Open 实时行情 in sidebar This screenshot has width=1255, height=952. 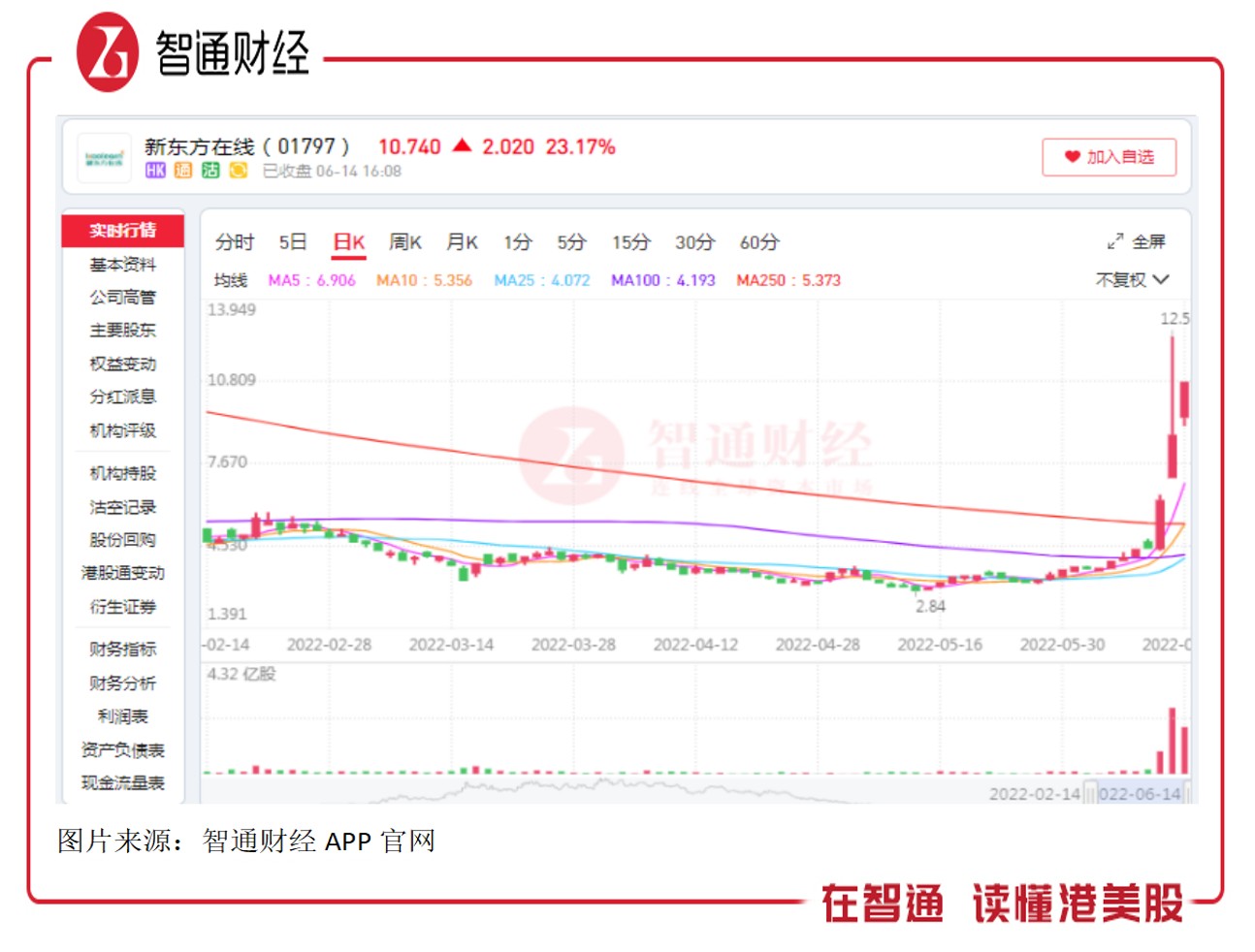tap(123, 231)
